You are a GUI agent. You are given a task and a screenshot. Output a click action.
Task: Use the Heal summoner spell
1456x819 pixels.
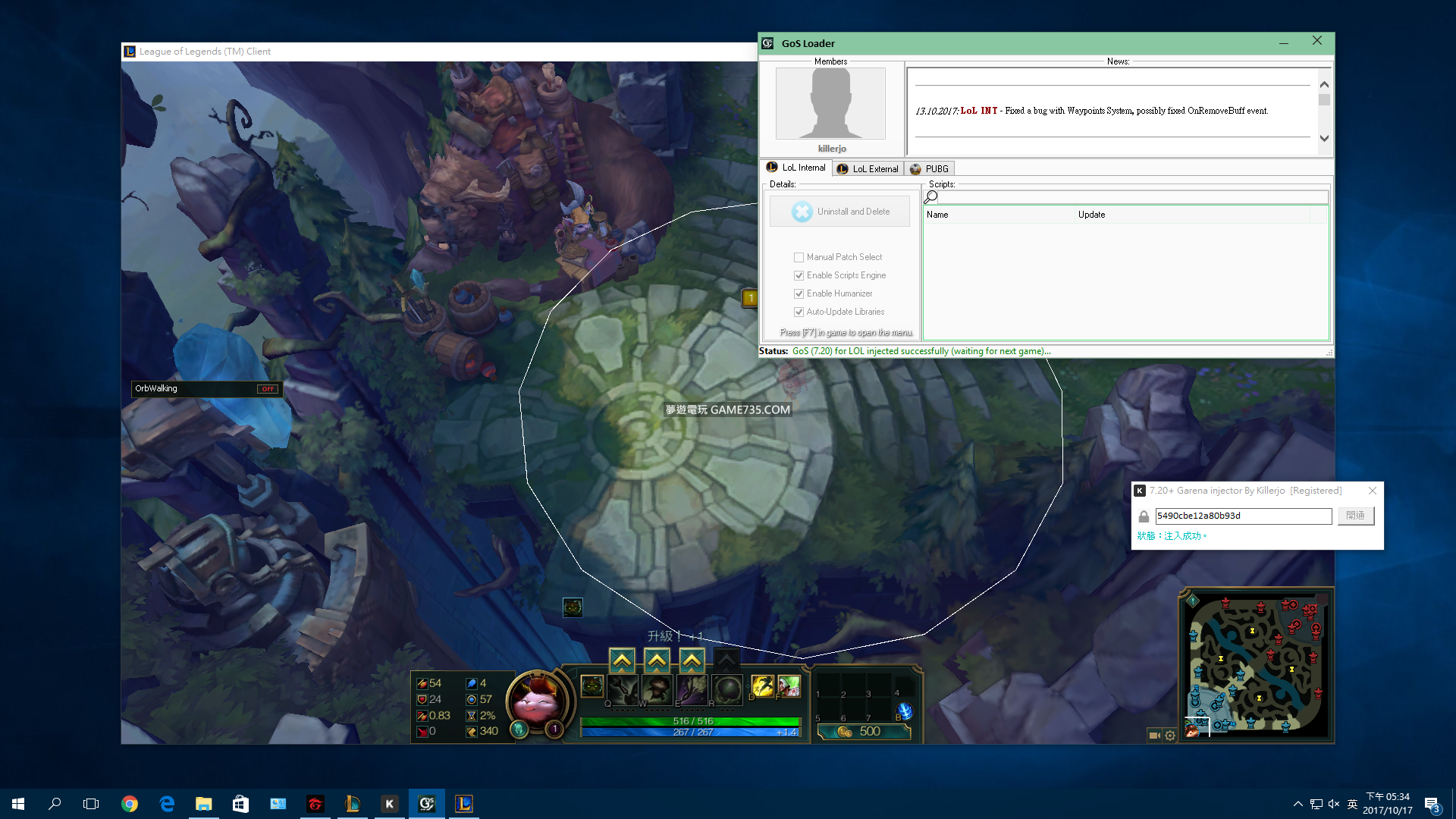point(789,686)
